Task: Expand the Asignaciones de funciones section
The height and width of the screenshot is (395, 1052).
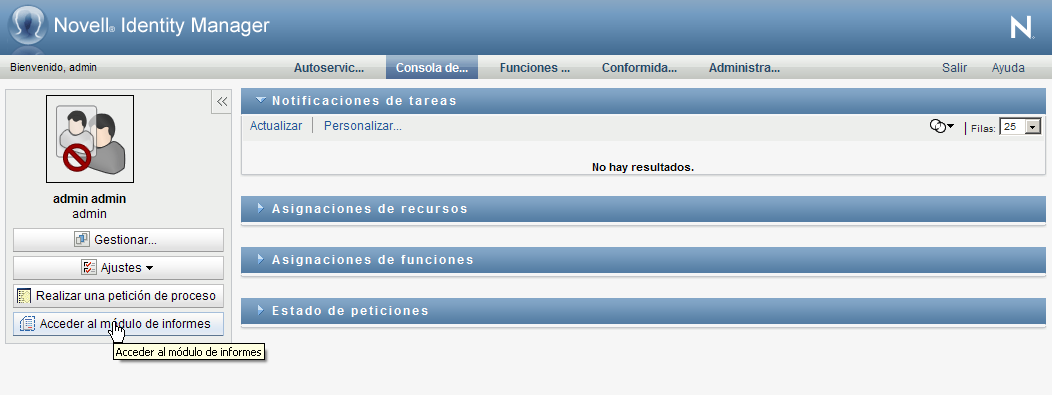Action: point(261,260)
